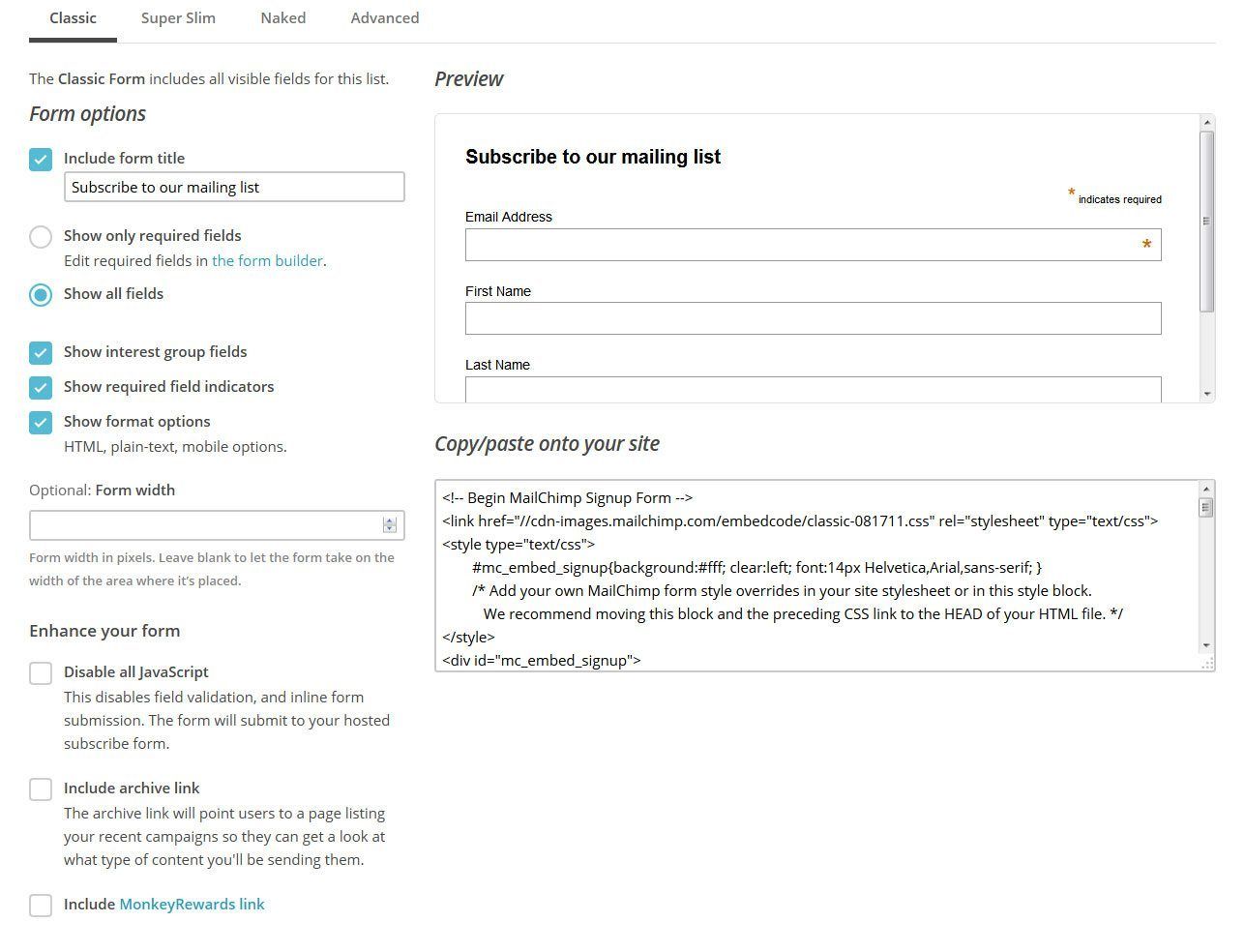This screenshot has width=1245, height=952.
Task: Decrease form width with the spinner down arrow
Action: point(390,528)
